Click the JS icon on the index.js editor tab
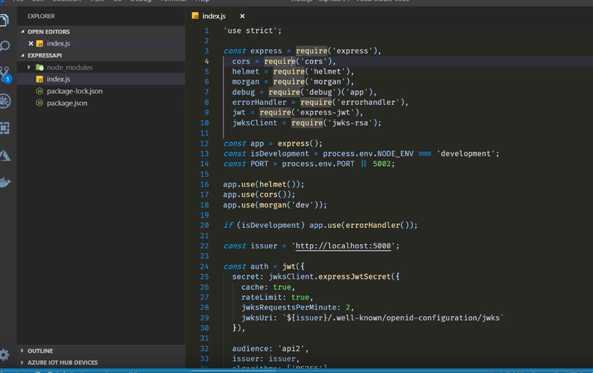Viewport: 593px width, 373px height. coord(195,16)
